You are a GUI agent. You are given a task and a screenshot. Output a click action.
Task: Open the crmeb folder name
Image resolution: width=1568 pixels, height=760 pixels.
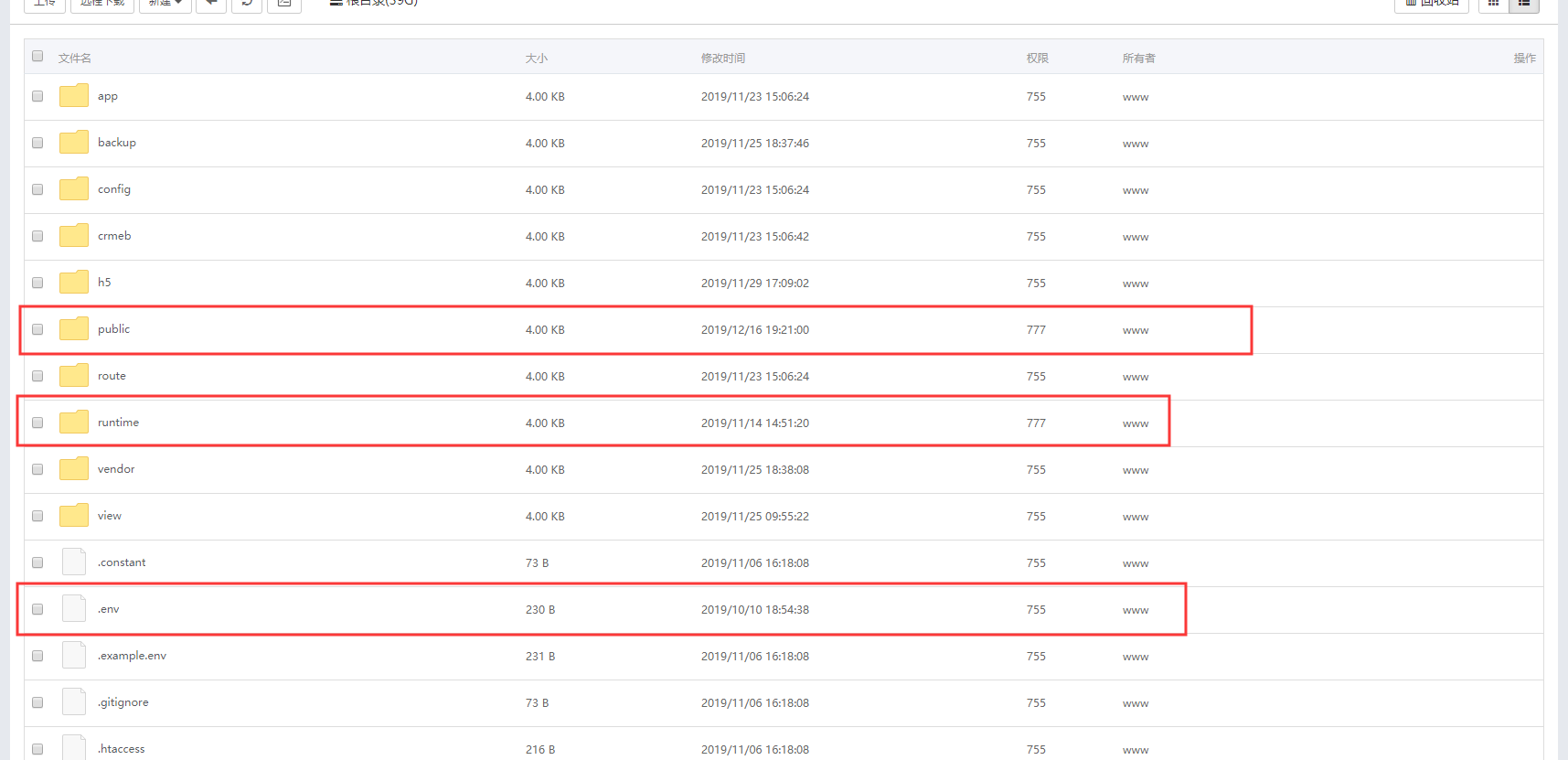tap(114, 236)
